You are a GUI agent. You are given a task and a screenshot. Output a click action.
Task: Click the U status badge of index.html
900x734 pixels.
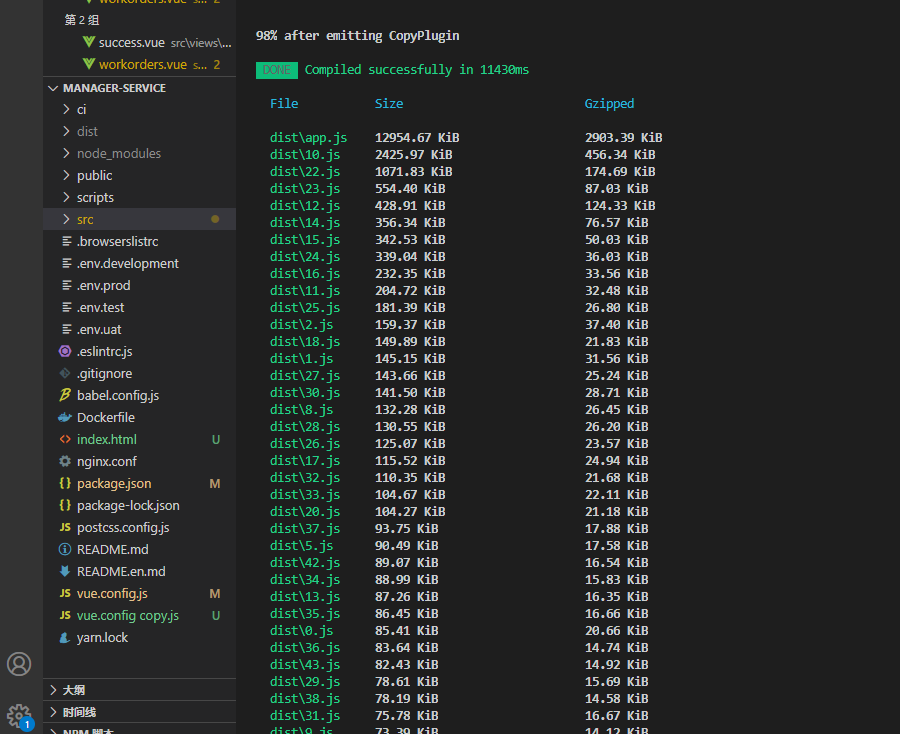216,440
